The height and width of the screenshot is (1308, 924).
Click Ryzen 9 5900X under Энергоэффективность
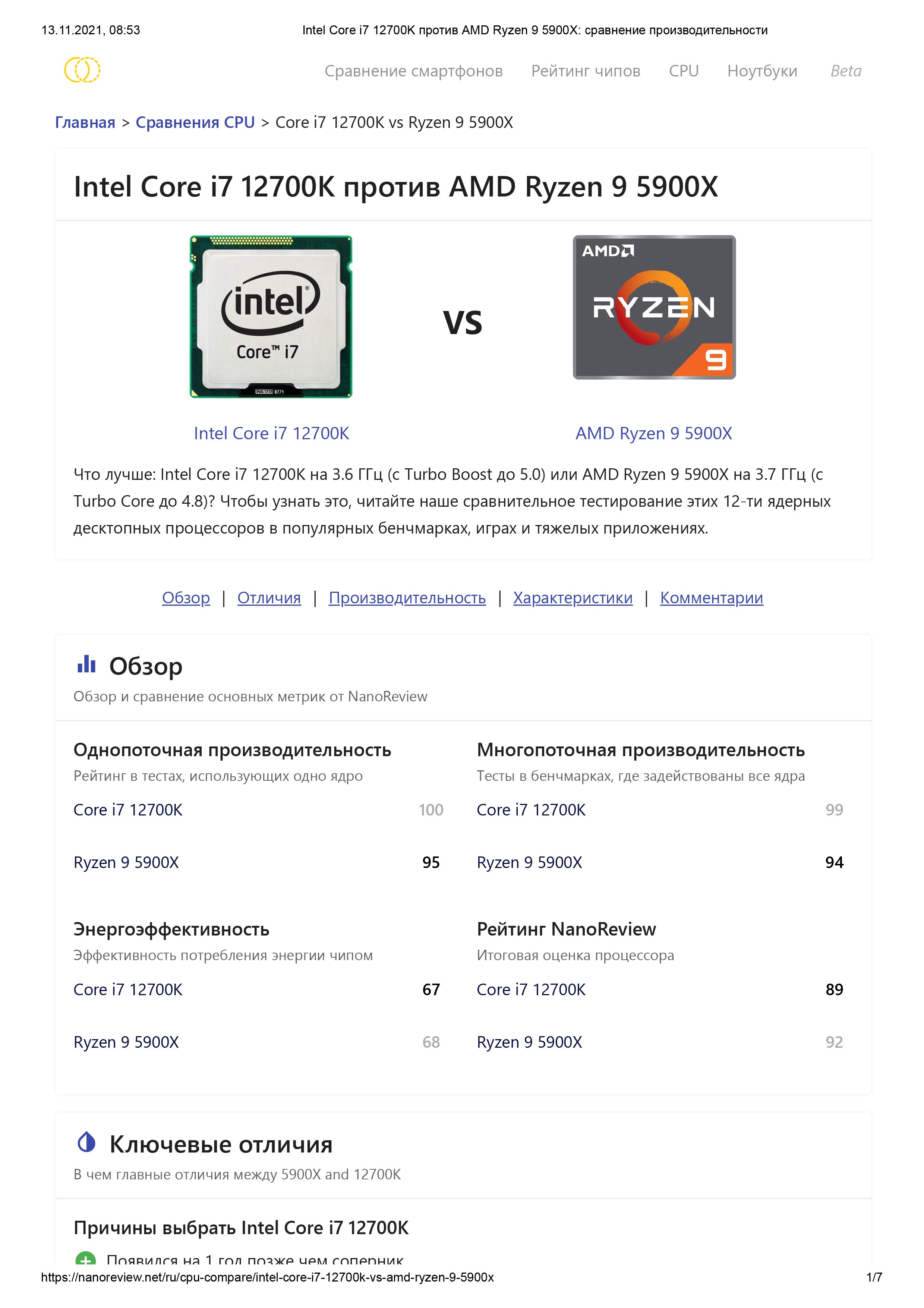click(x=126, y=1042)
